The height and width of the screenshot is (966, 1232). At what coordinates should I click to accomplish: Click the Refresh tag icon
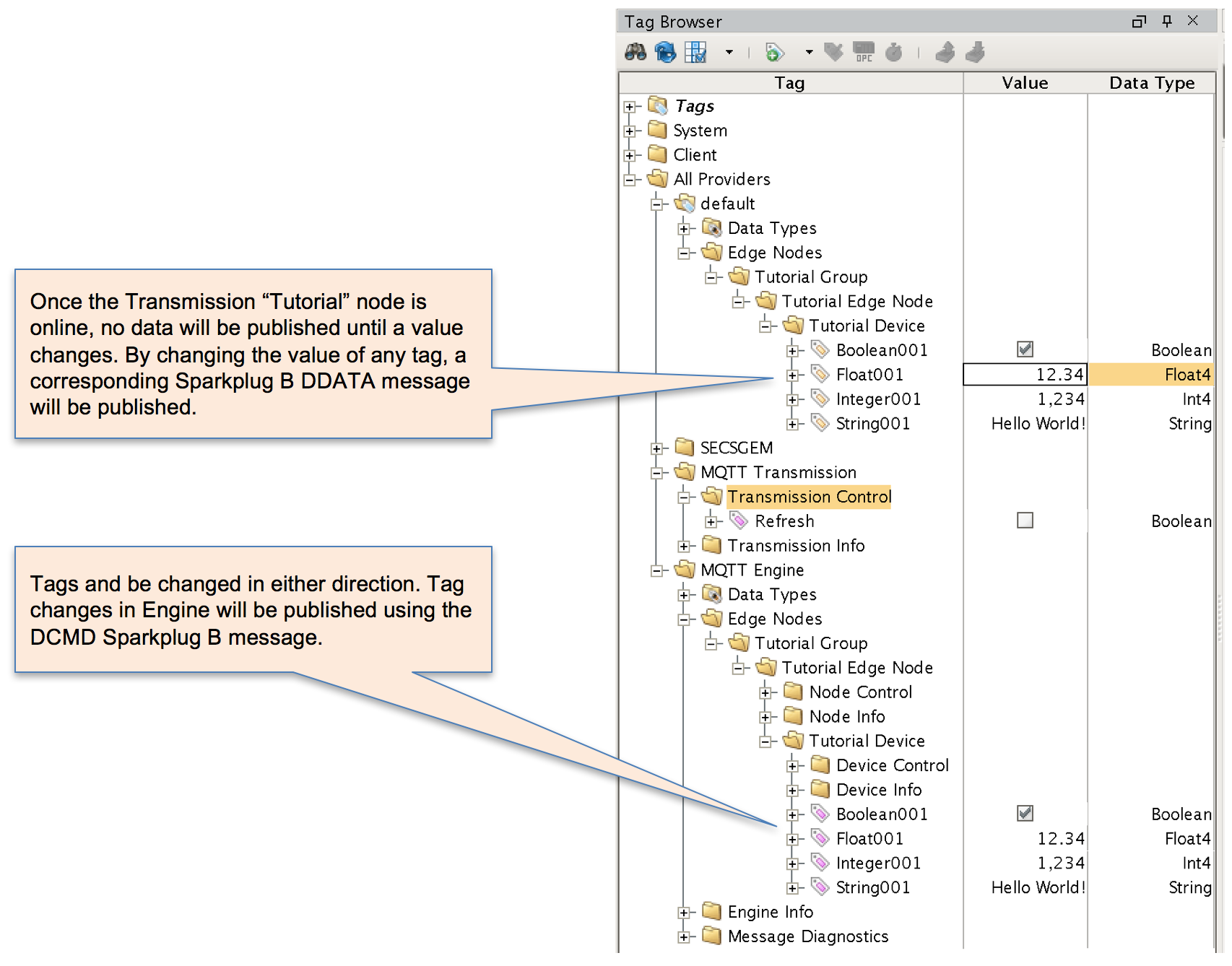739,521
